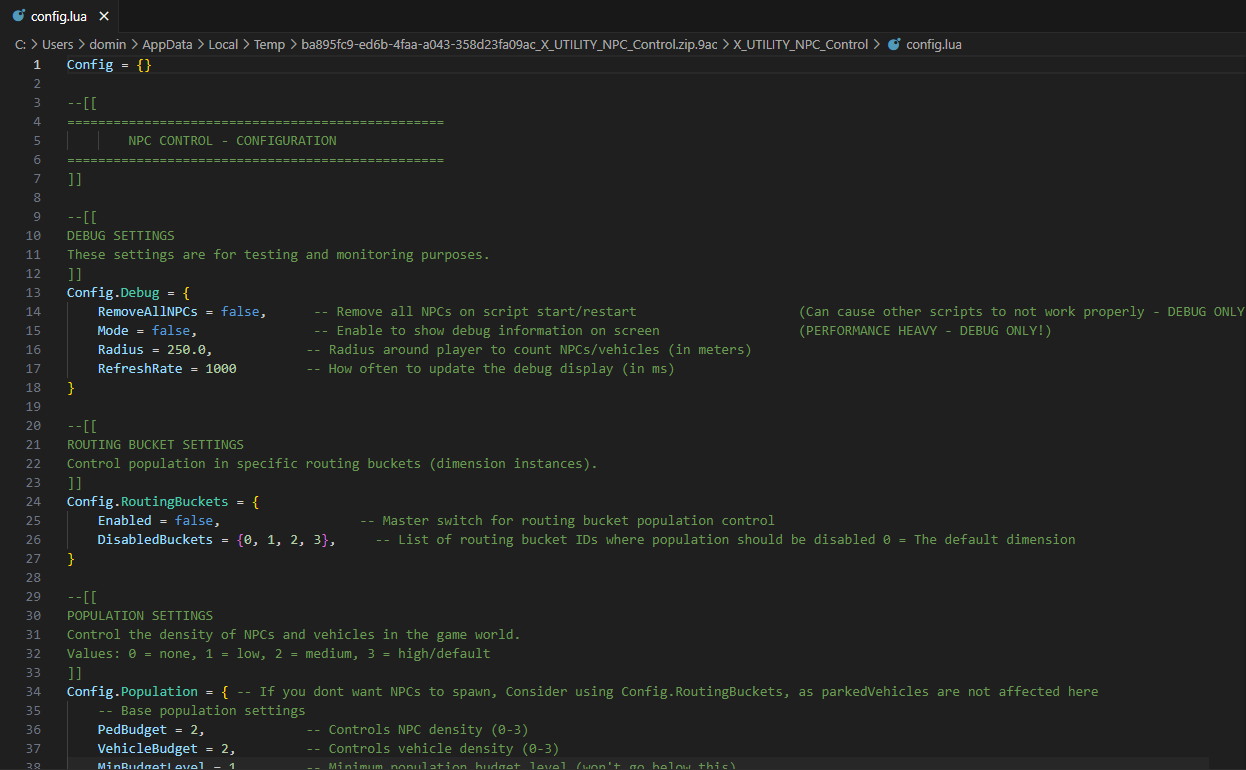Open the "C:" breadcrumb segment
This screenshot has height=770, width=1246.
(x=21, y=44)
